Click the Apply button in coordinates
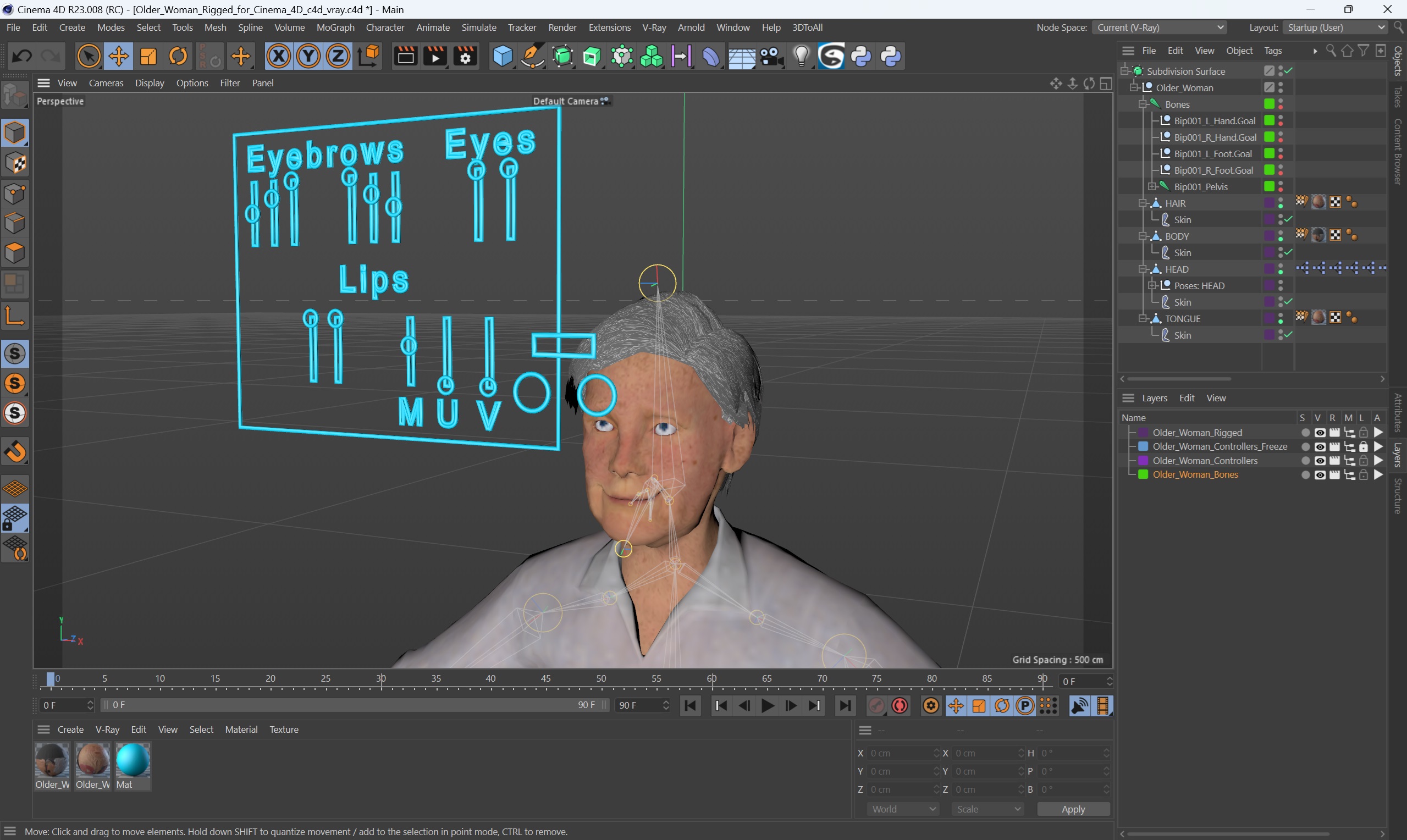This screenshot has width=1407, height=840. [1073, 809]
